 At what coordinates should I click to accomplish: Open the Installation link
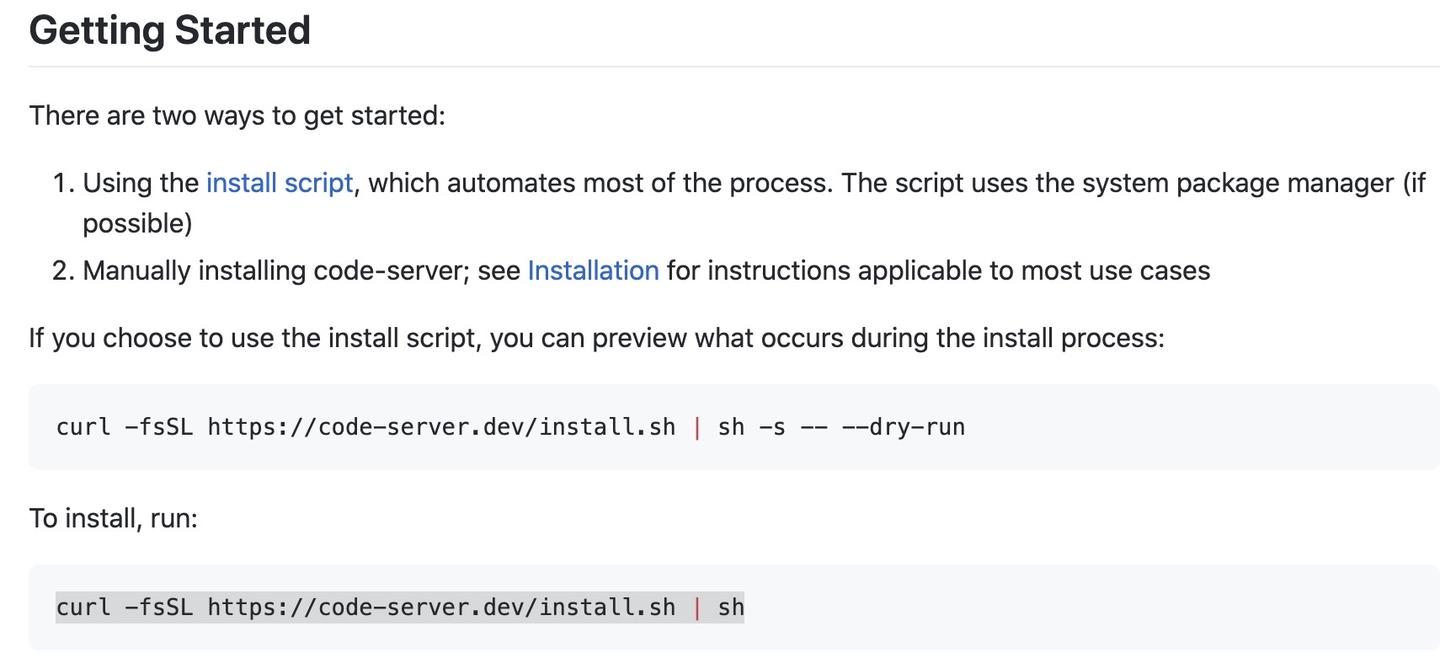pyautogui.click(x=592, y=268)
